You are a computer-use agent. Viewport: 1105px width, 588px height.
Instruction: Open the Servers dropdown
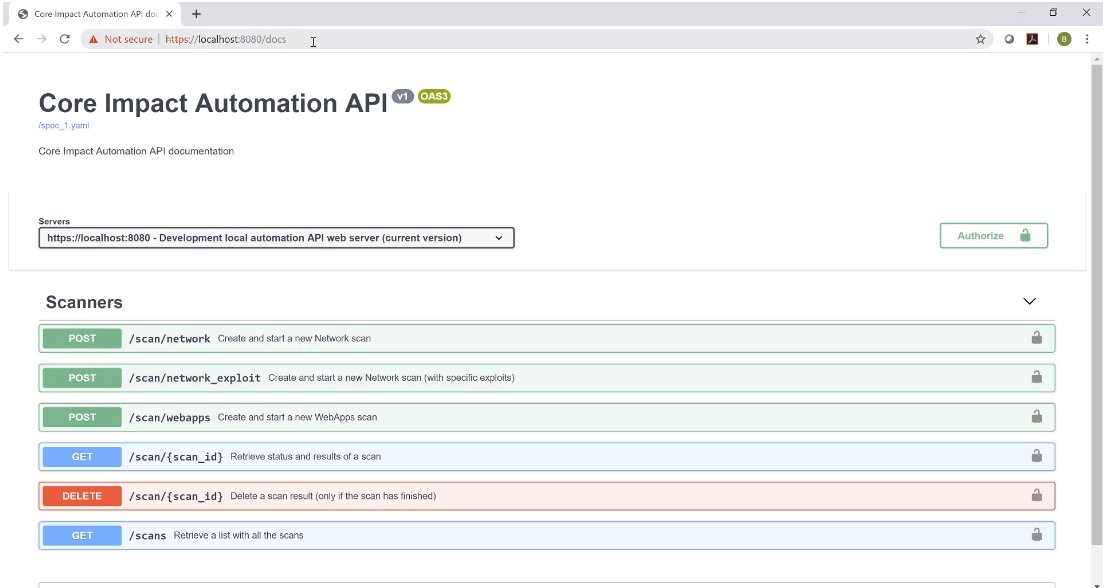pos(276,238)
